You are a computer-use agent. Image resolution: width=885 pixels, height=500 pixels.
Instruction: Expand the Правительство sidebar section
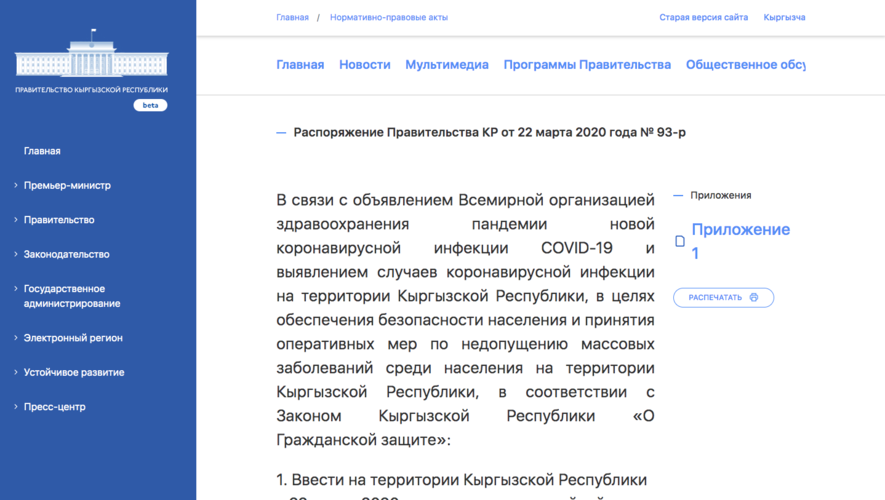pyautogui.click(x=59, y=220)
